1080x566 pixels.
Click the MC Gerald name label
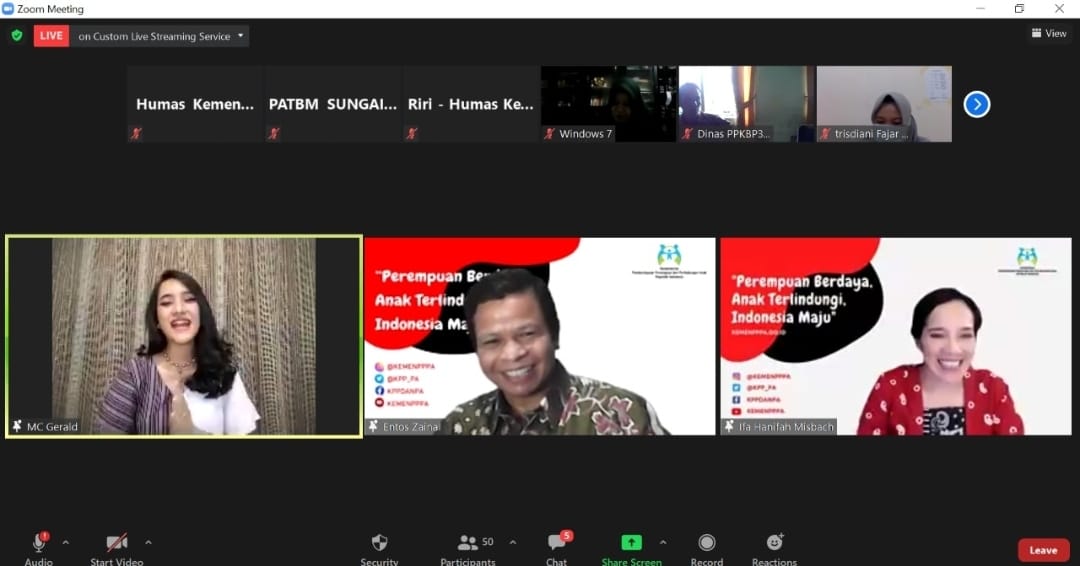[x=52, y=427]
